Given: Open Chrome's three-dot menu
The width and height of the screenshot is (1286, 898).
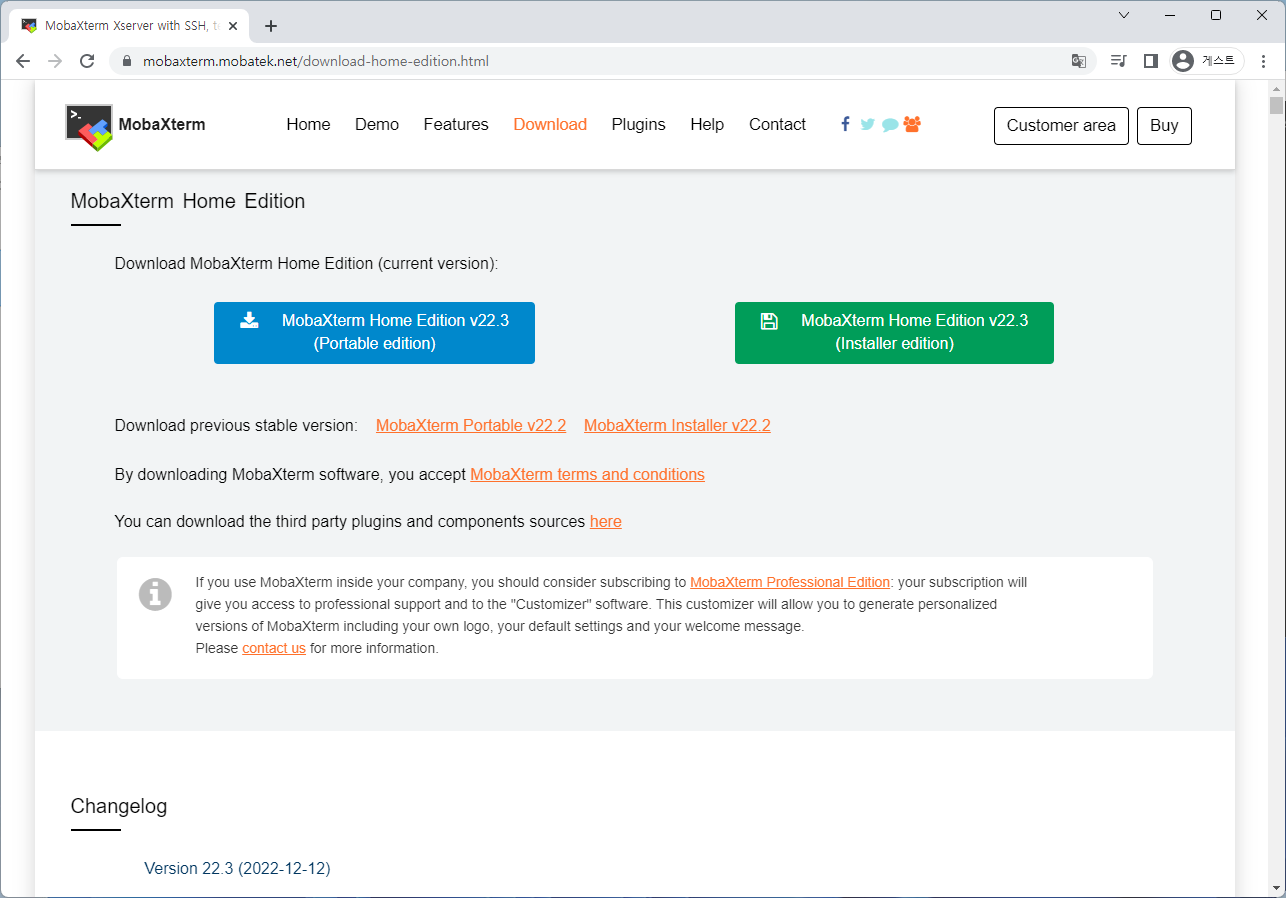Looking at the screenshot, I should coord(1263,61).
